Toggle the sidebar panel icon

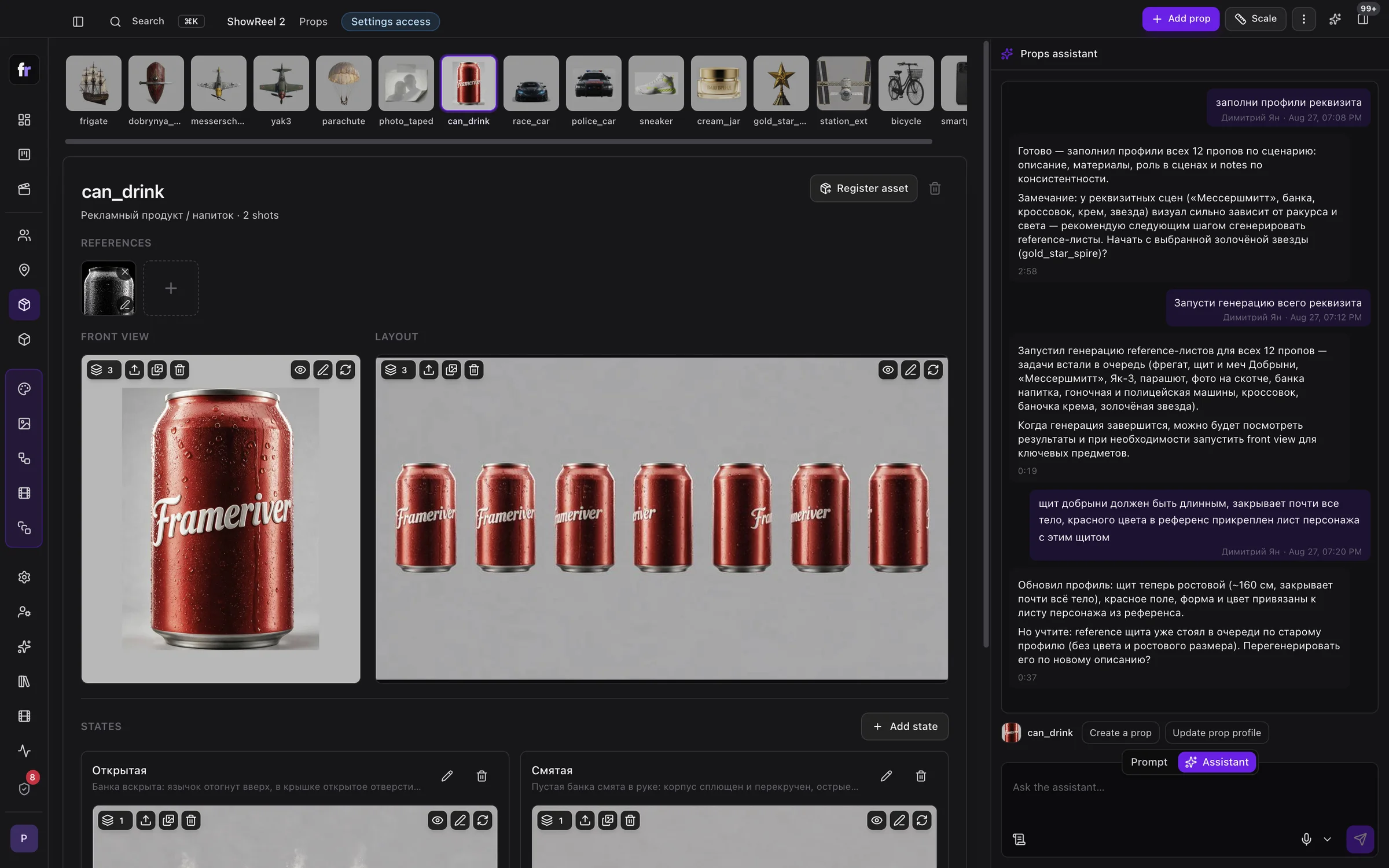78,21
